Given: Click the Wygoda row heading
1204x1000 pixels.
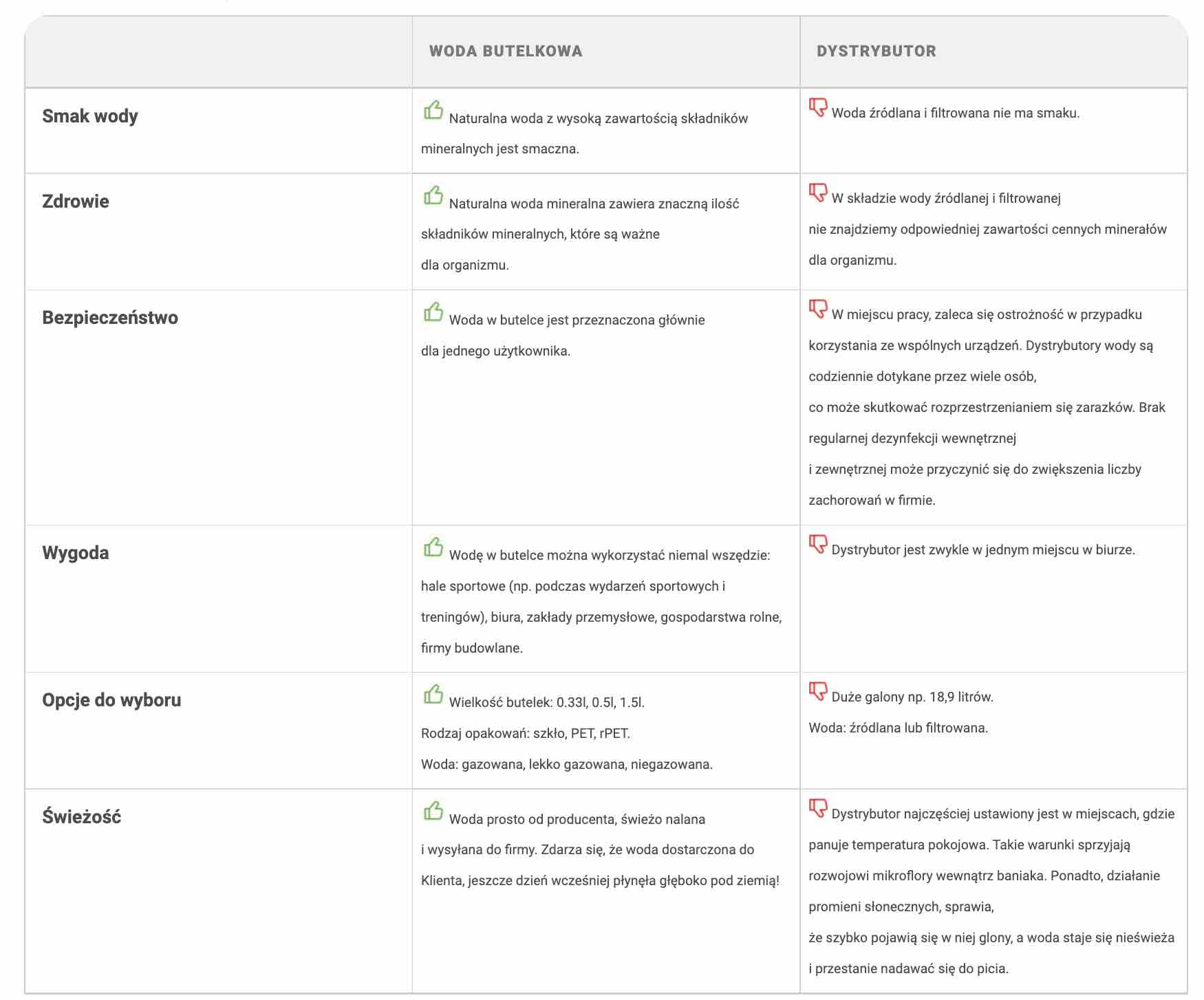Looking at the screenshot, I should [x=76, y=552].
